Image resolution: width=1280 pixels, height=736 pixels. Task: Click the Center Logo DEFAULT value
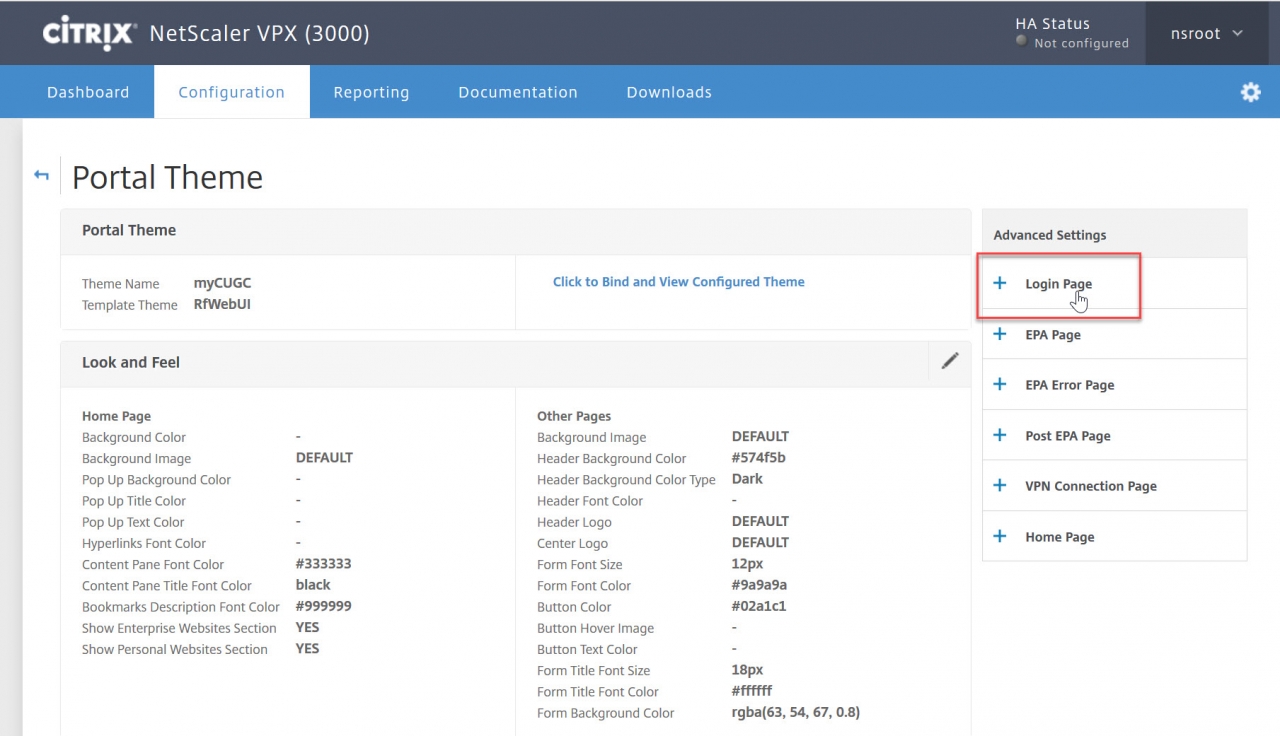click(760, 542)
